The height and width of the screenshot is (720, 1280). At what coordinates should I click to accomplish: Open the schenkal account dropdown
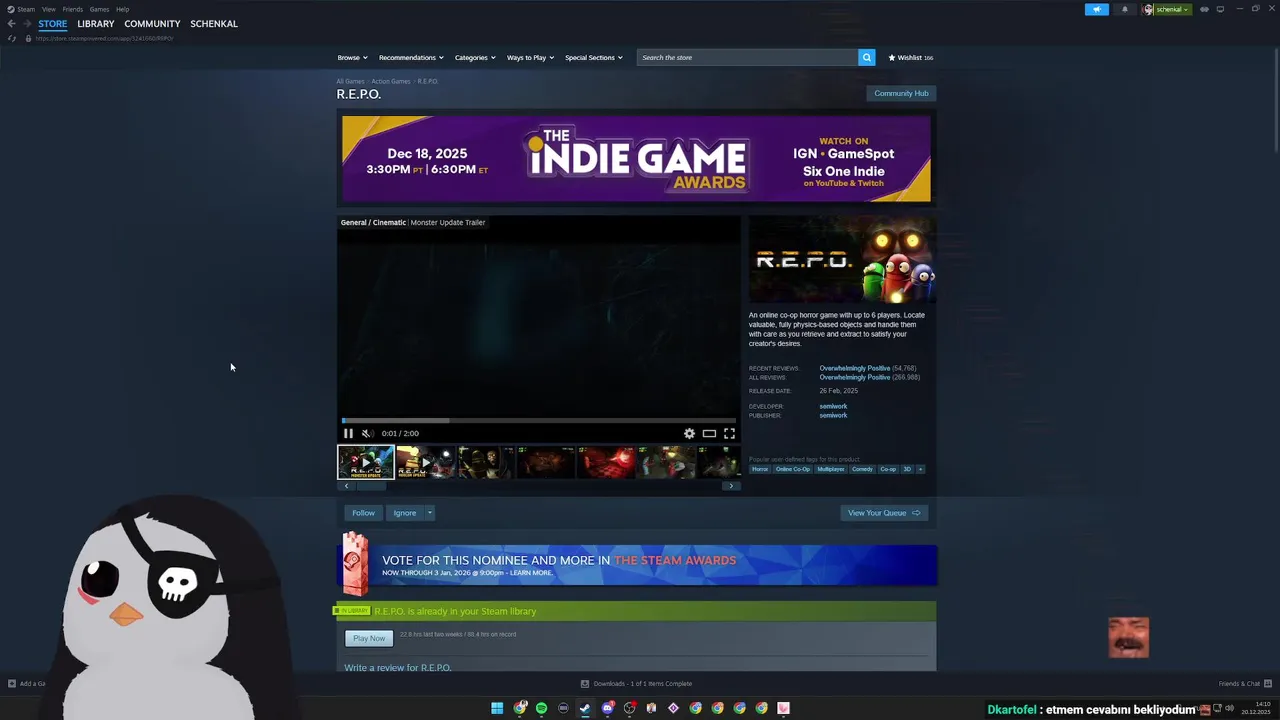coord(1168,9)
